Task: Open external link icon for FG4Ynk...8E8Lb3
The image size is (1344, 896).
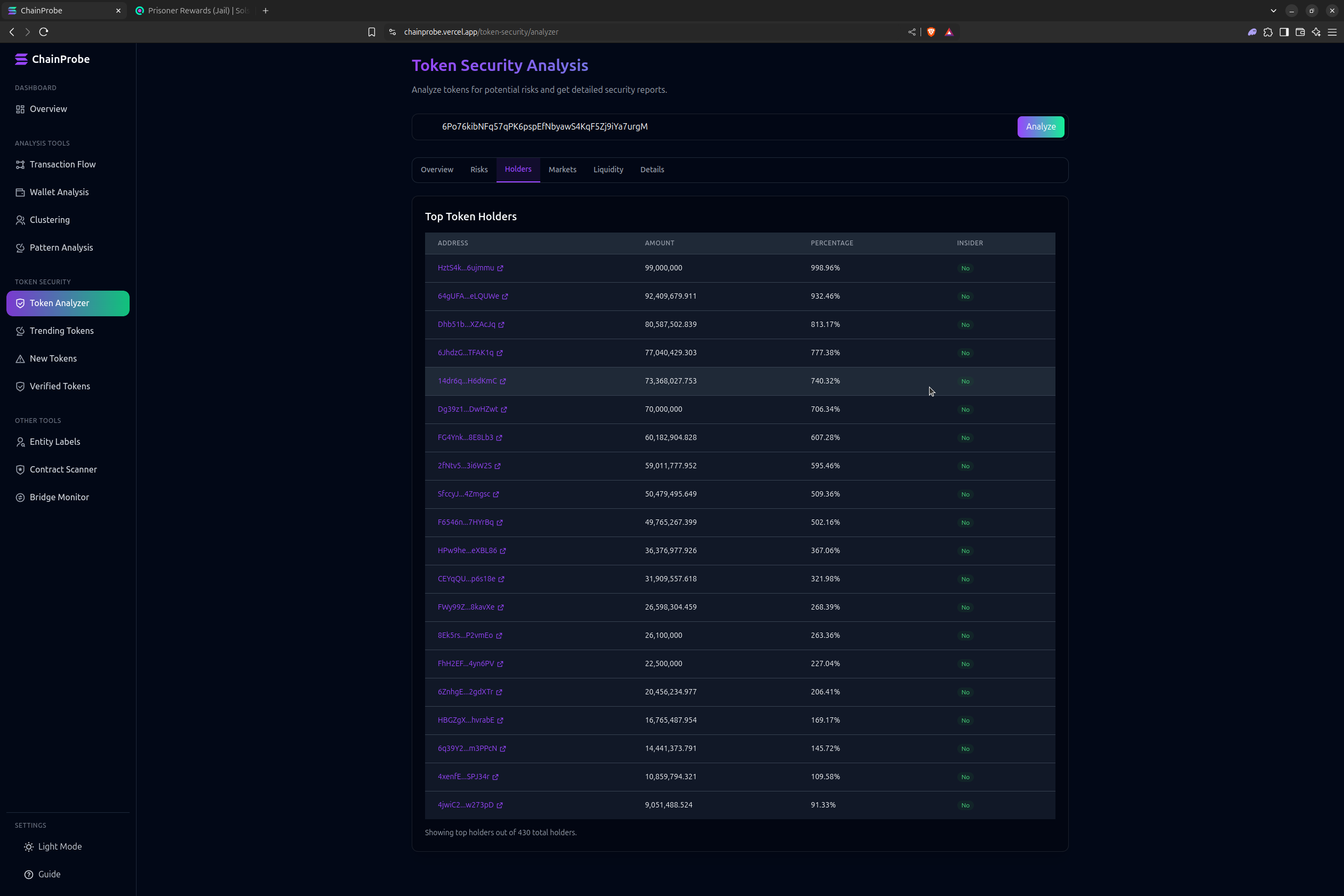Action: 499,438
